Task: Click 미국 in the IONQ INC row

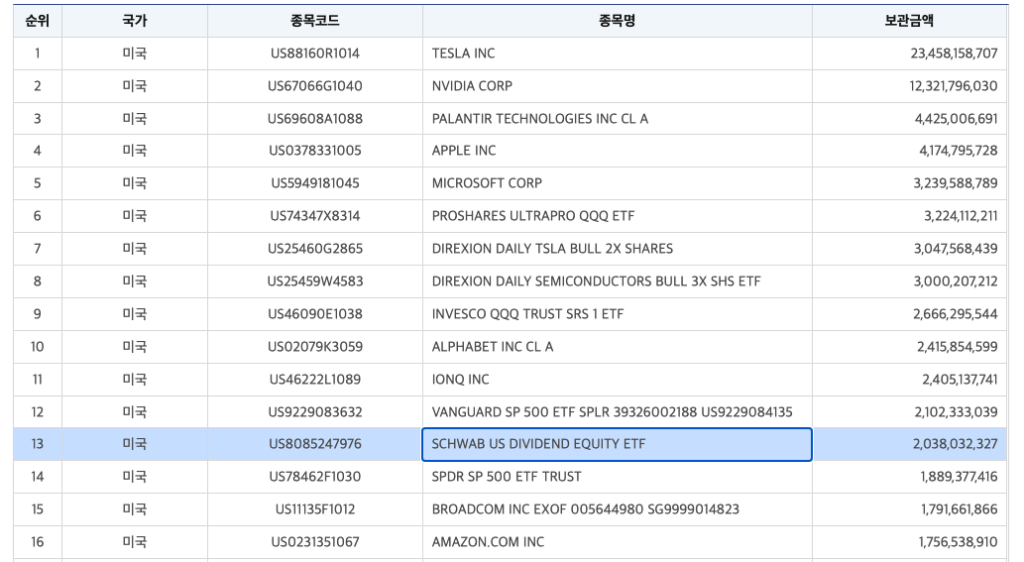Action: coord(135,379)
